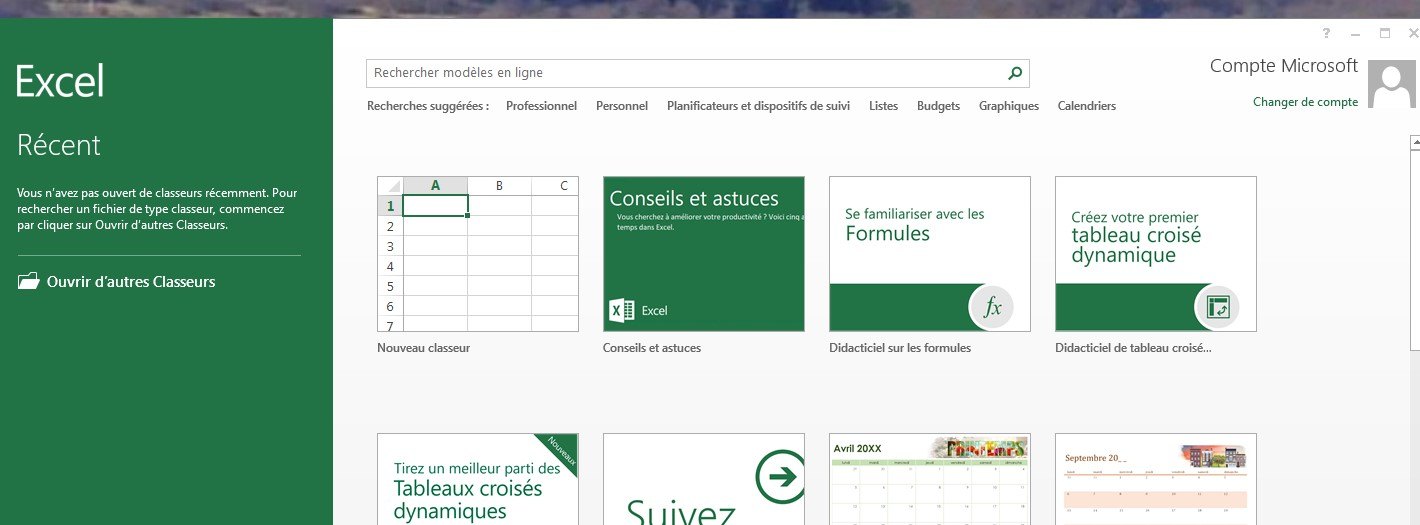
Task: Click the help question mark icon
Action: (1328, 33)
